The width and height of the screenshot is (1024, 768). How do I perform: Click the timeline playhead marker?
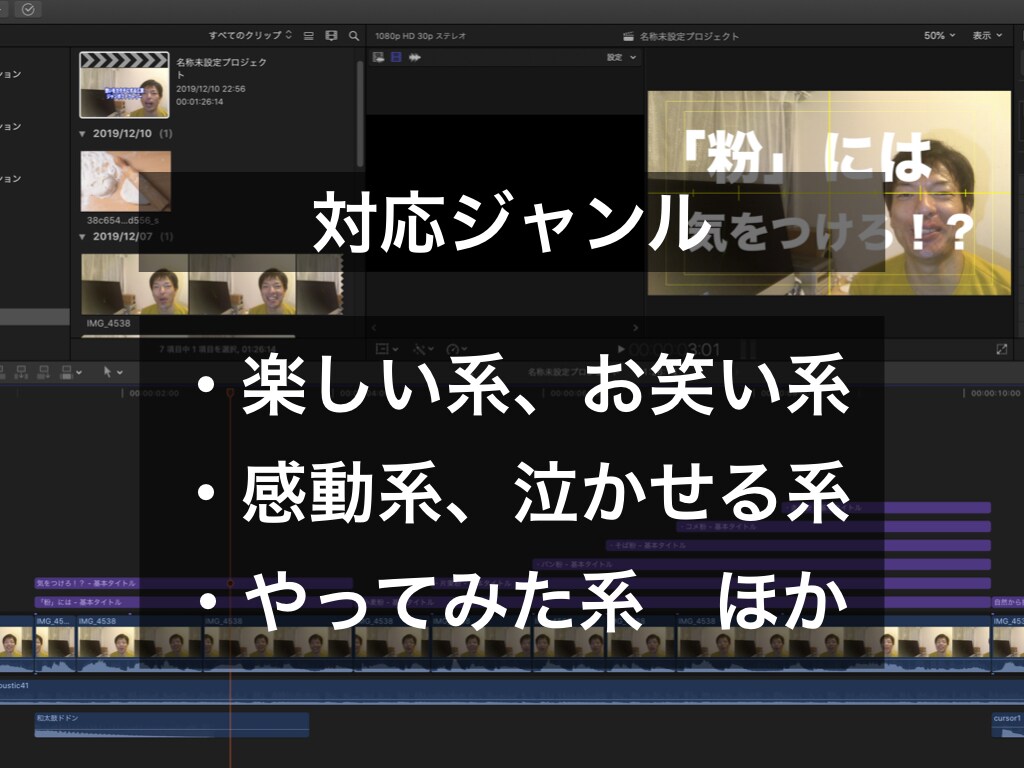click(230, 393)
